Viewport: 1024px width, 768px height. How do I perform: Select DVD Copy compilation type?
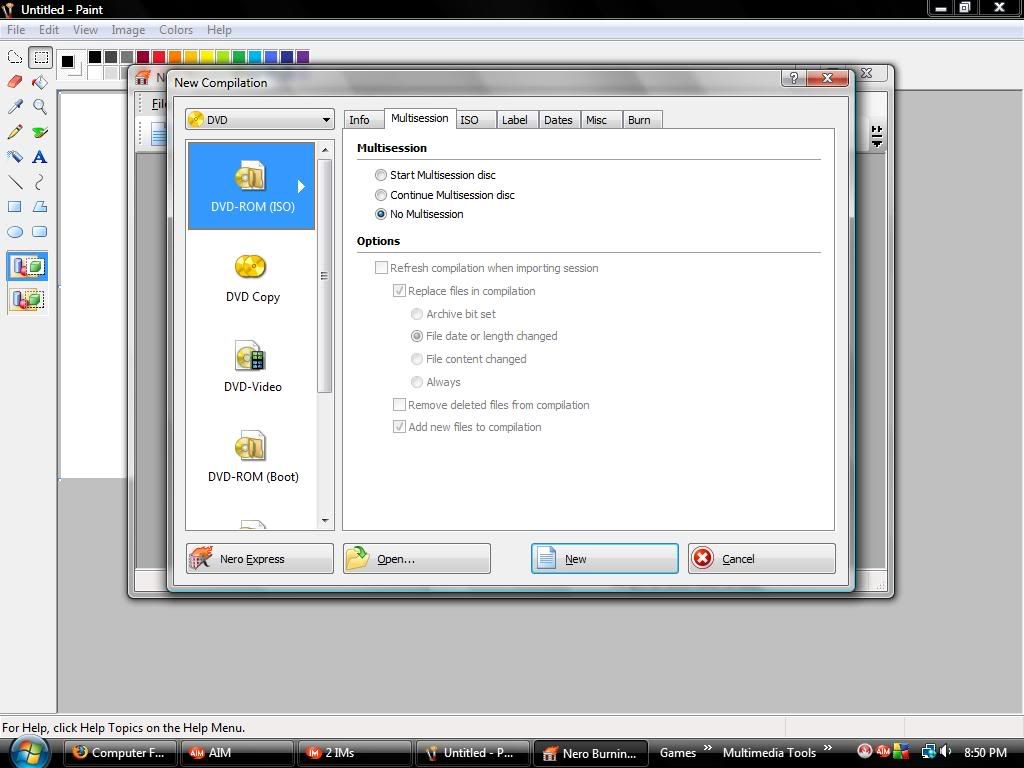(252, 278)
